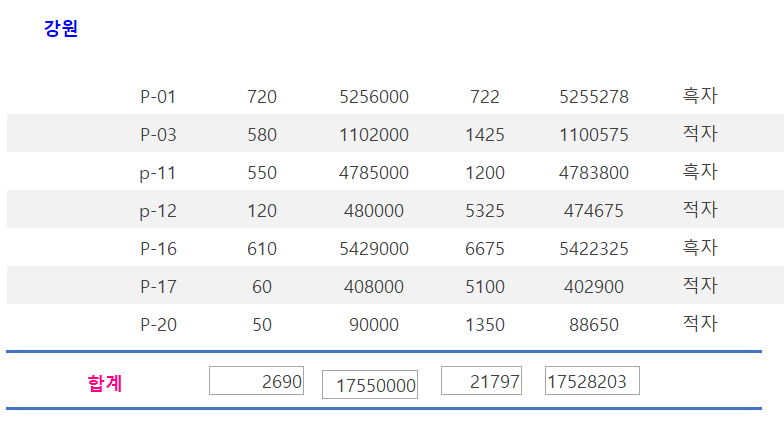This screenshot has height=422, width=784.
Task: Click the P-16 row code cell
Action: [158, 249]
